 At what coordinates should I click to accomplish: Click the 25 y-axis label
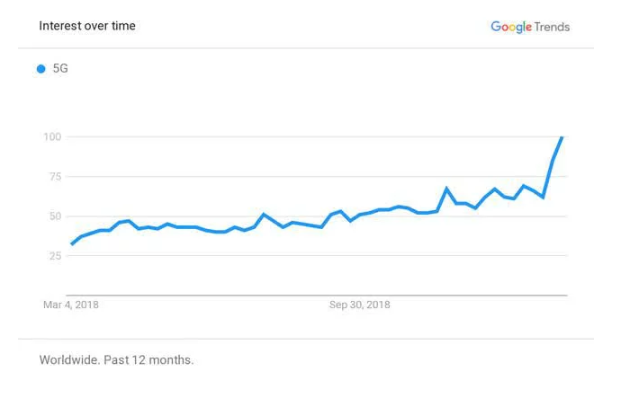pyautogui.click(x=56, y=256)
